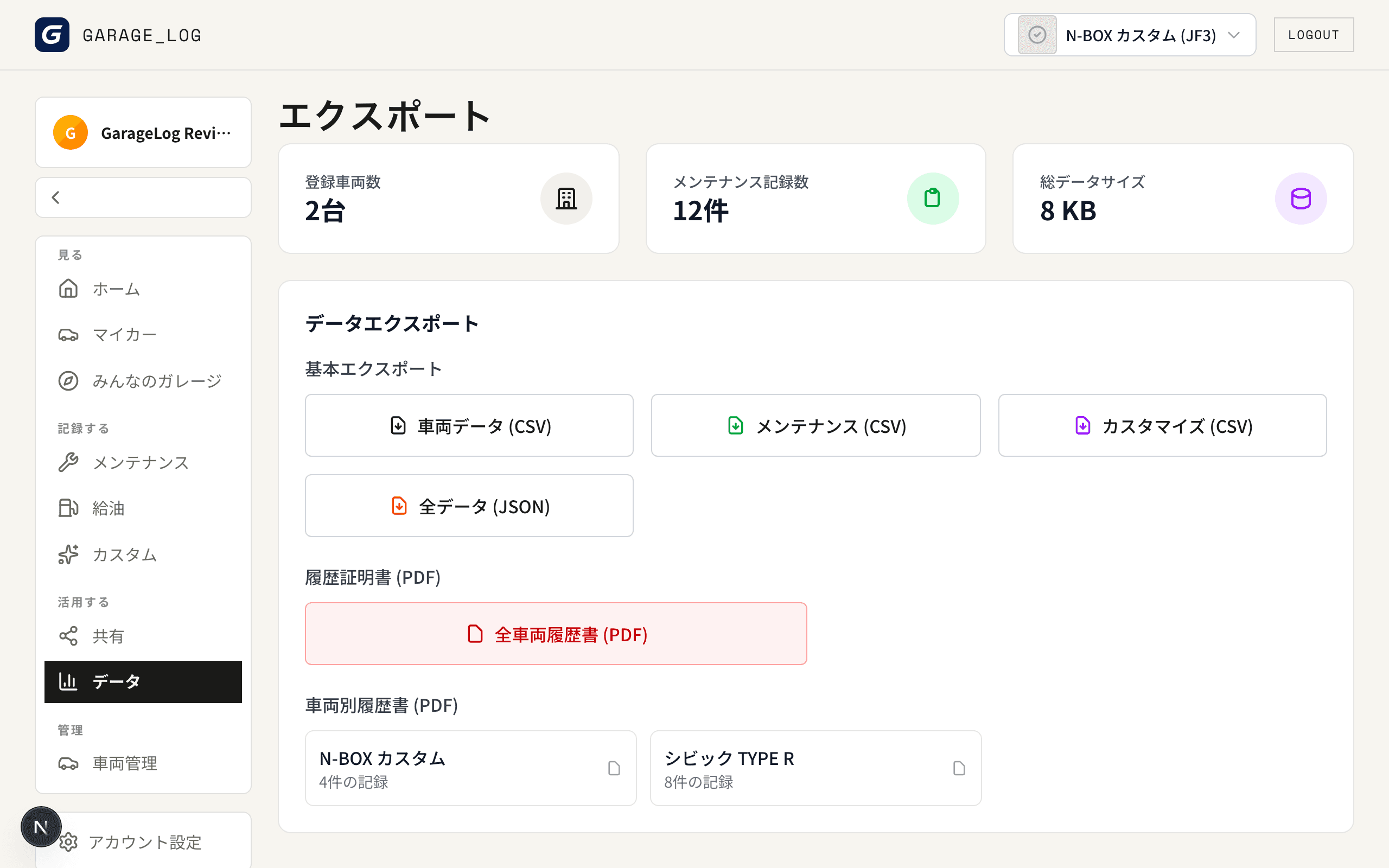Screen dimensions: 1389x868
Task: Open 共有 sharing page
Action: [143, 636]
